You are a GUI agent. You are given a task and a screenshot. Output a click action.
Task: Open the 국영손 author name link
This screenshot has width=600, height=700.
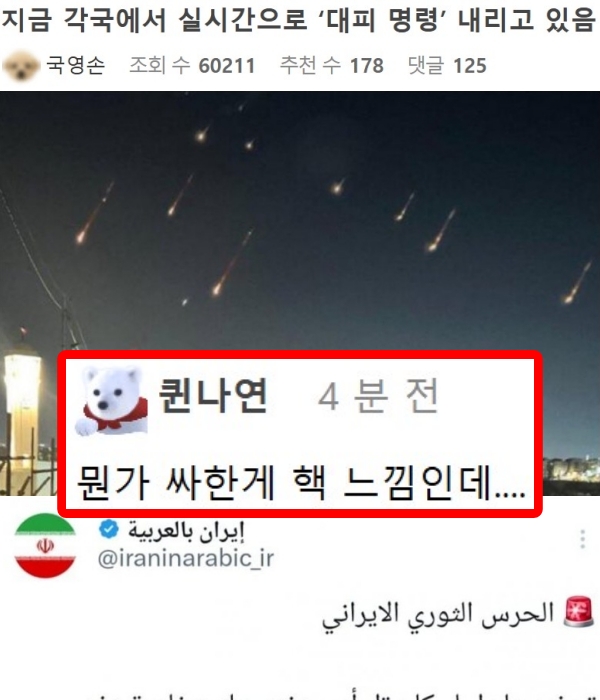76,65
